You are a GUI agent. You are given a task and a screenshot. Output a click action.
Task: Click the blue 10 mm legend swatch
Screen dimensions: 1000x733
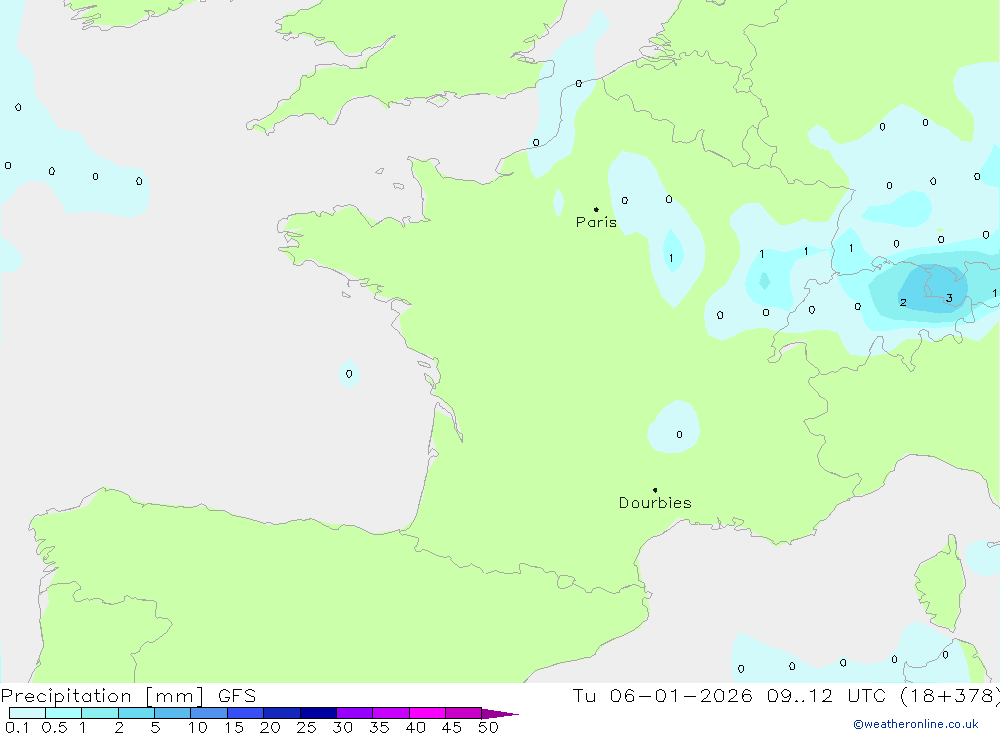click(x=209, y=713)
